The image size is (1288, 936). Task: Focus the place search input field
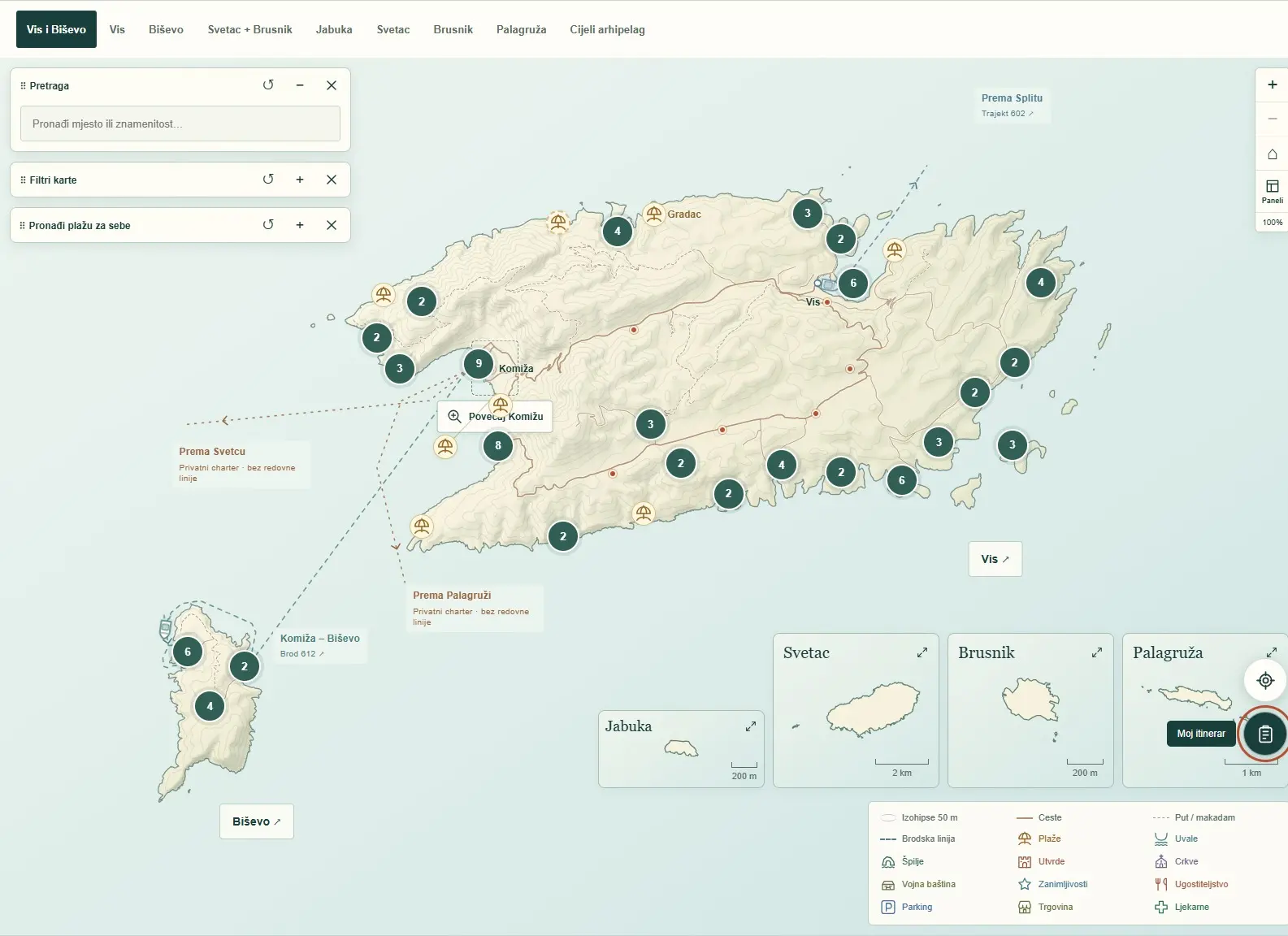pyautogui.click(x=180, y=124)
